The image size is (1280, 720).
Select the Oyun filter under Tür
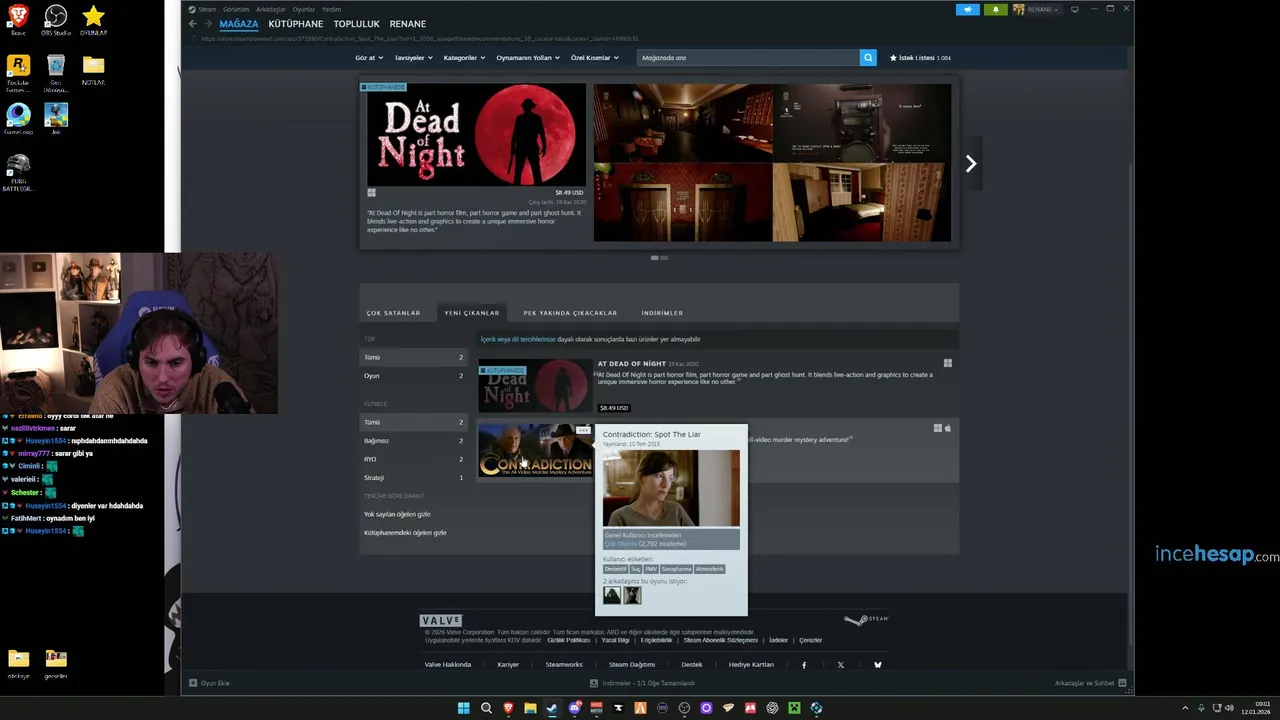point(413,376)
